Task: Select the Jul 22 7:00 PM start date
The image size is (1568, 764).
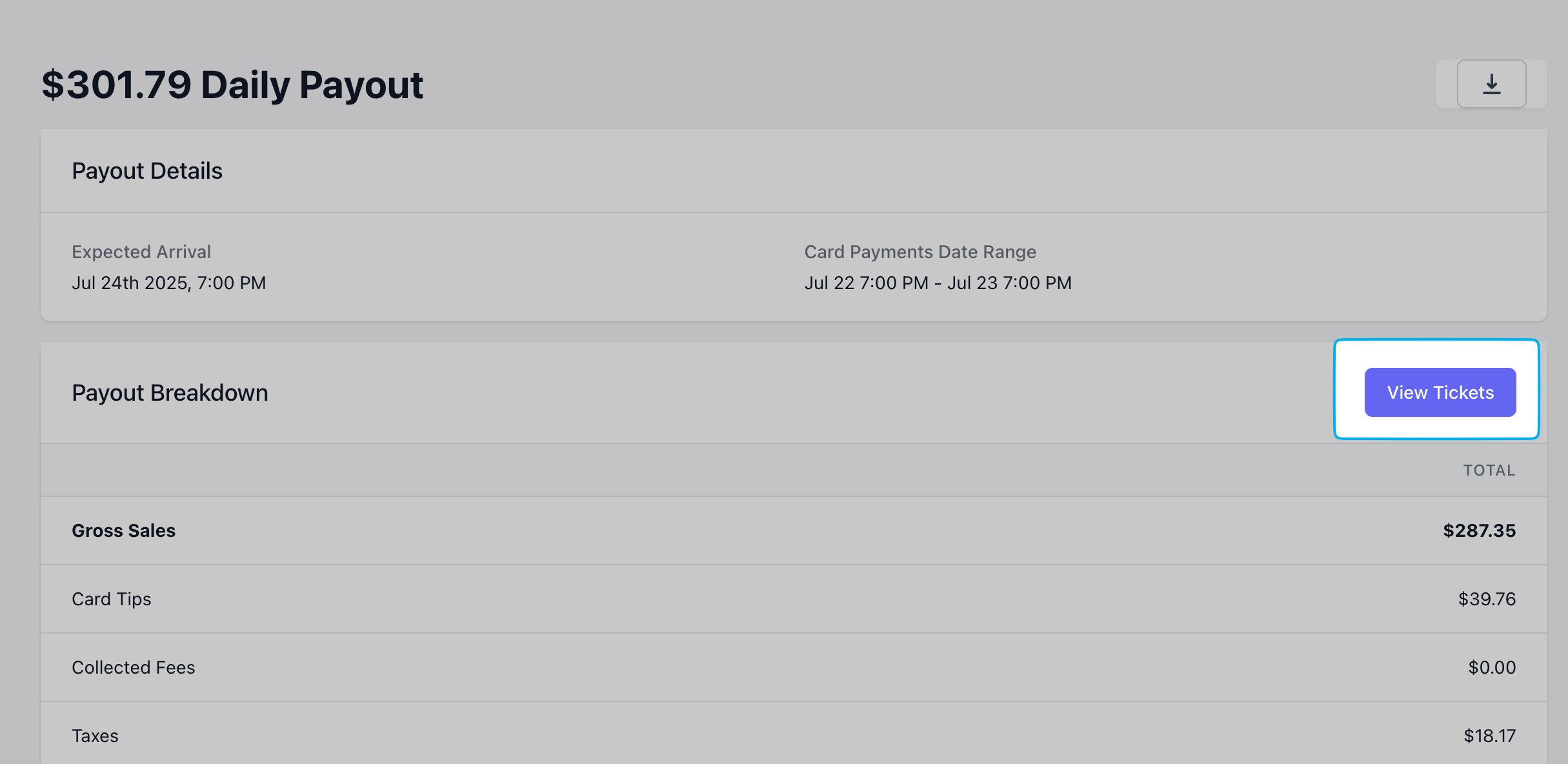Action: pyautogui.click(x=867, y=283)
